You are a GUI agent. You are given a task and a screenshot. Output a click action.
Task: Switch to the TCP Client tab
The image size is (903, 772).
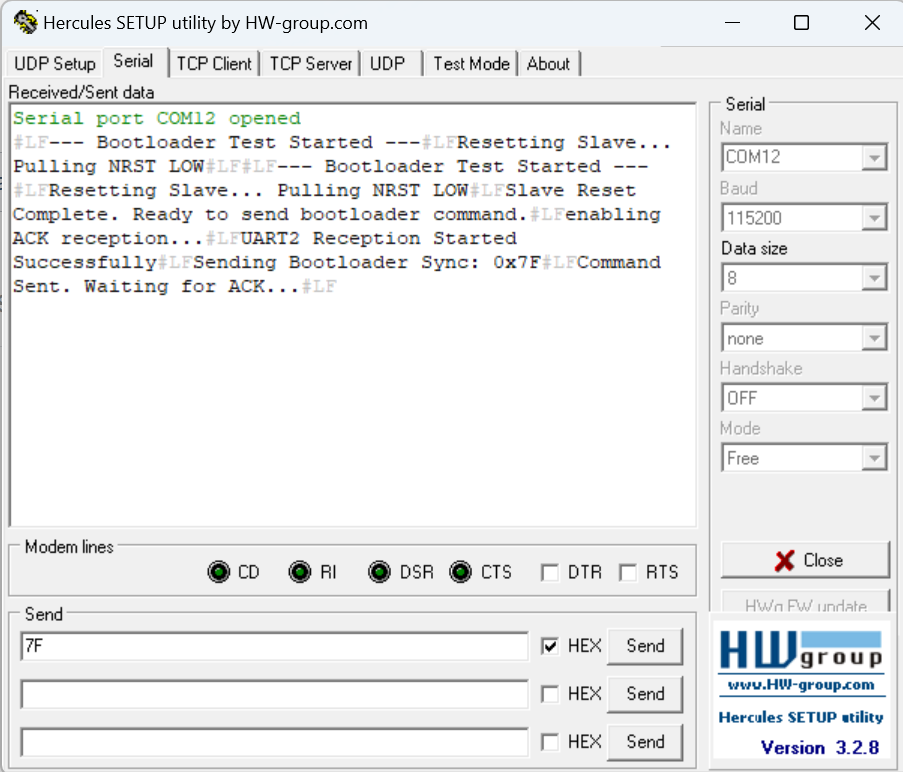click(214, 63)
